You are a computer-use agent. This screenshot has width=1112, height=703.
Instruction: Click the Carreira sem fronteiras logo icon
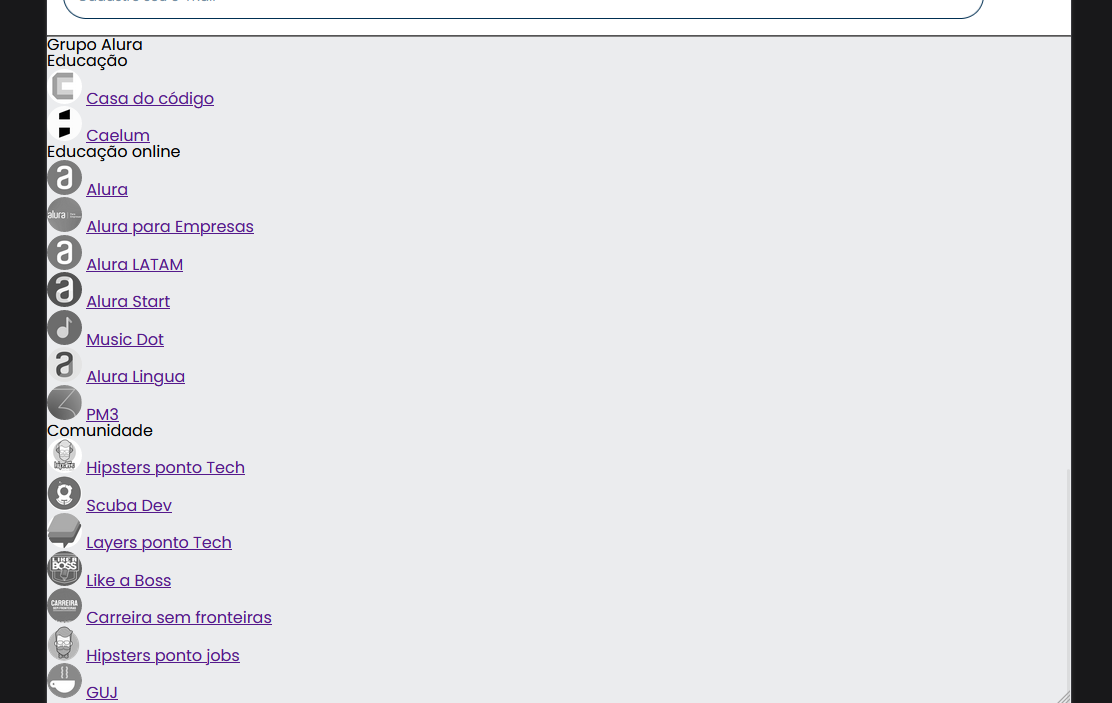65,606
